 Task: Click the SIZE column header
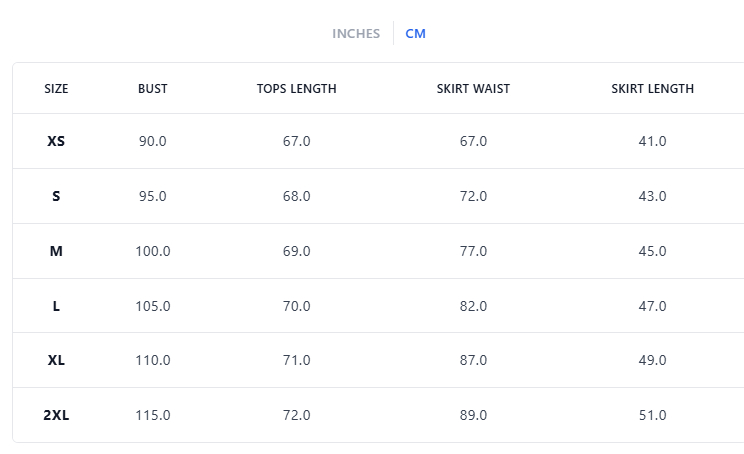(x=56, y=89)
